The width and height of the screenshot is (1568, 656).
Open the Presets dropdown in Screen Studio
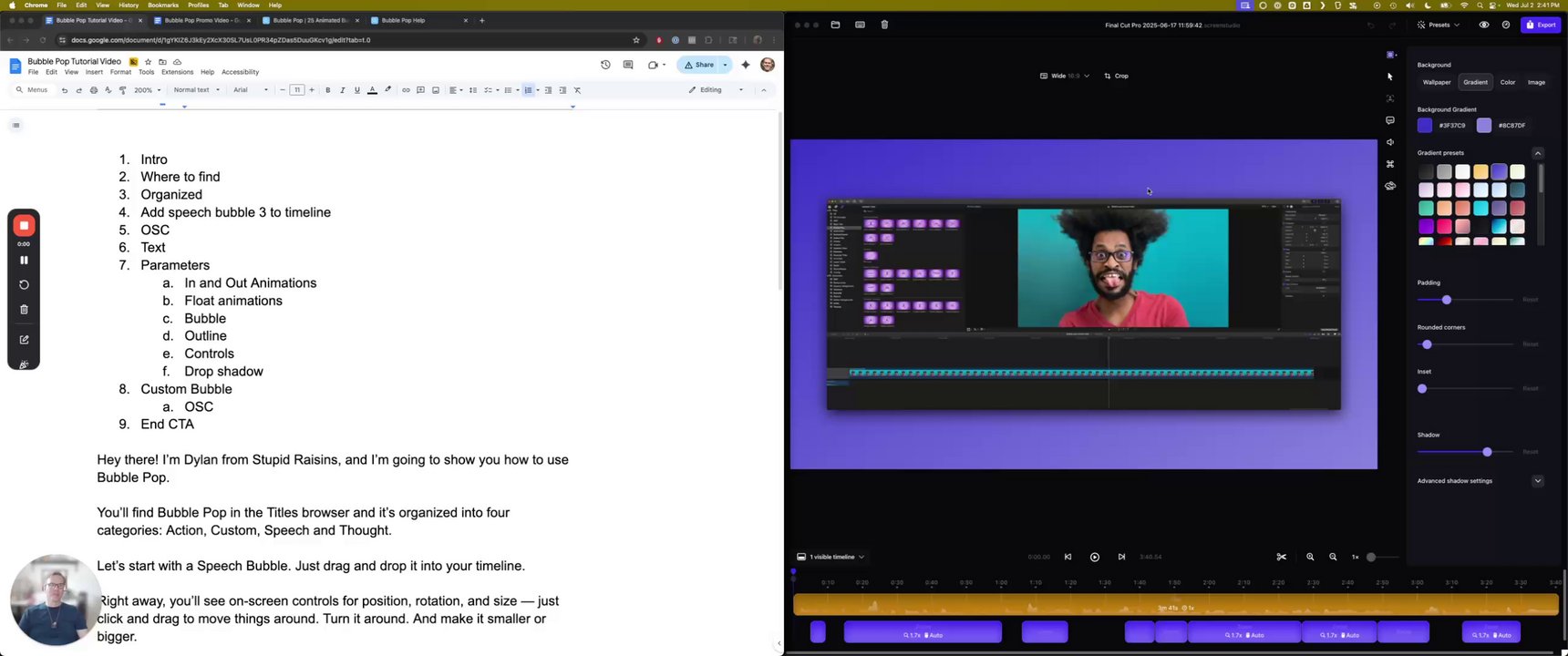coord(1439,25)
